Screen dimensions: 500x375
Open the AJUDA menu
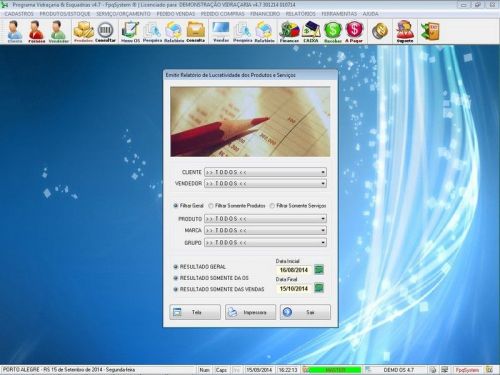370,14
